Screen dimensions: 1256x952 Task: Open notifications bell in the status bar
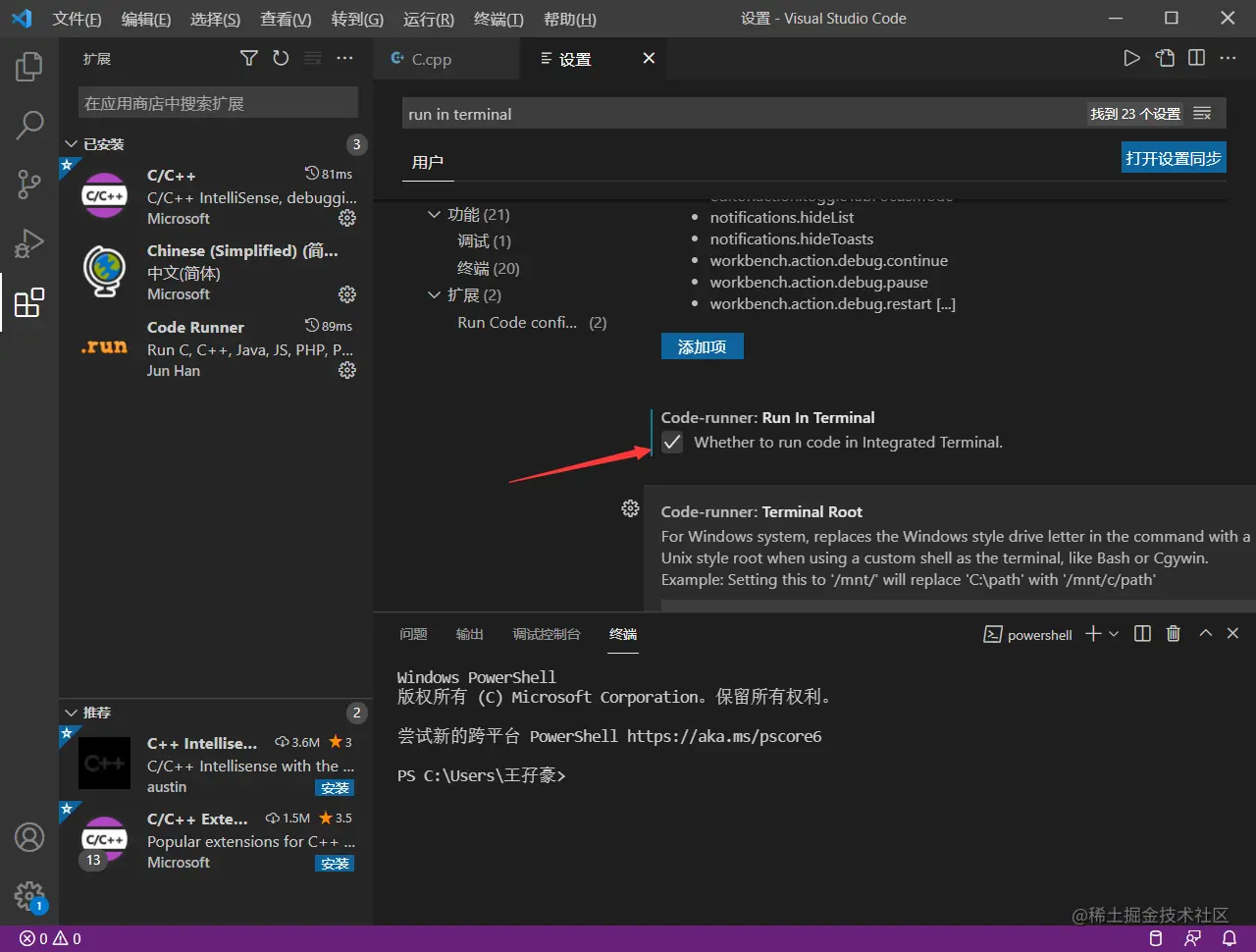click(1229, 938)
